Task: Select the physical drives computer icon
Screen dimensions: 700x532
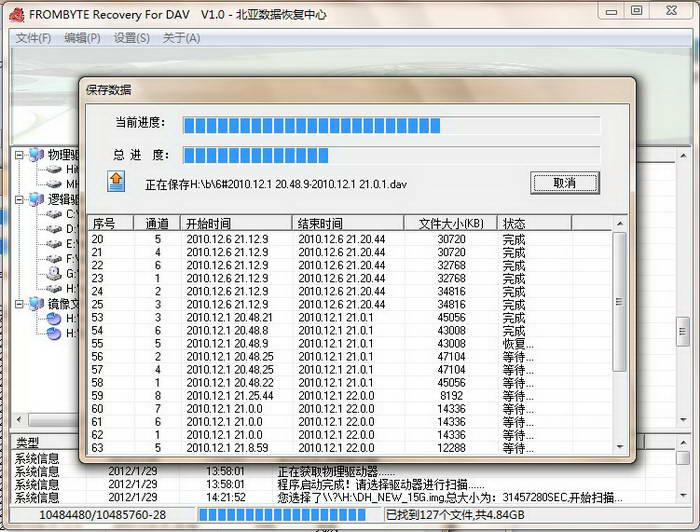Action: pos(36,155)
